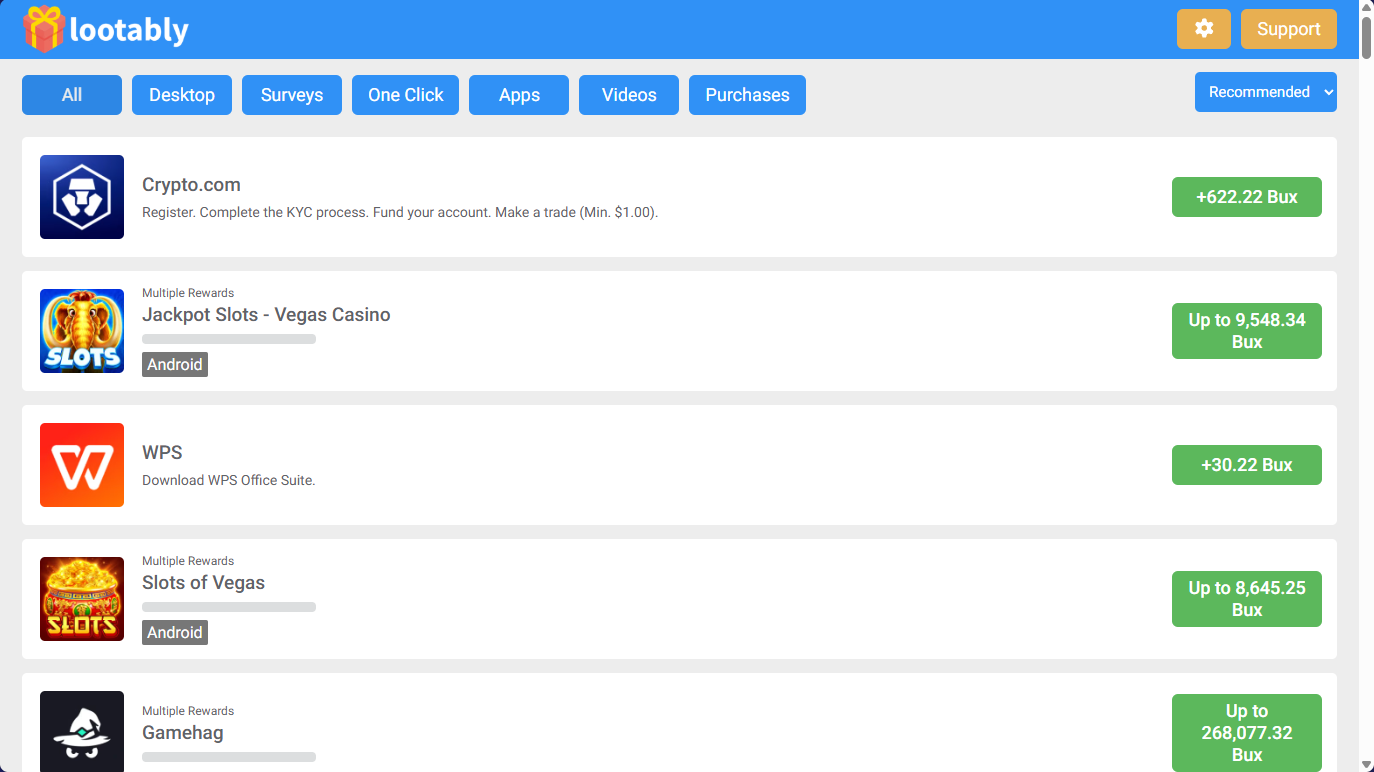Click the Up to 8,645.25 Bux button
The width and height of the screenshot is (1374, 772).
click(1247, 599)
